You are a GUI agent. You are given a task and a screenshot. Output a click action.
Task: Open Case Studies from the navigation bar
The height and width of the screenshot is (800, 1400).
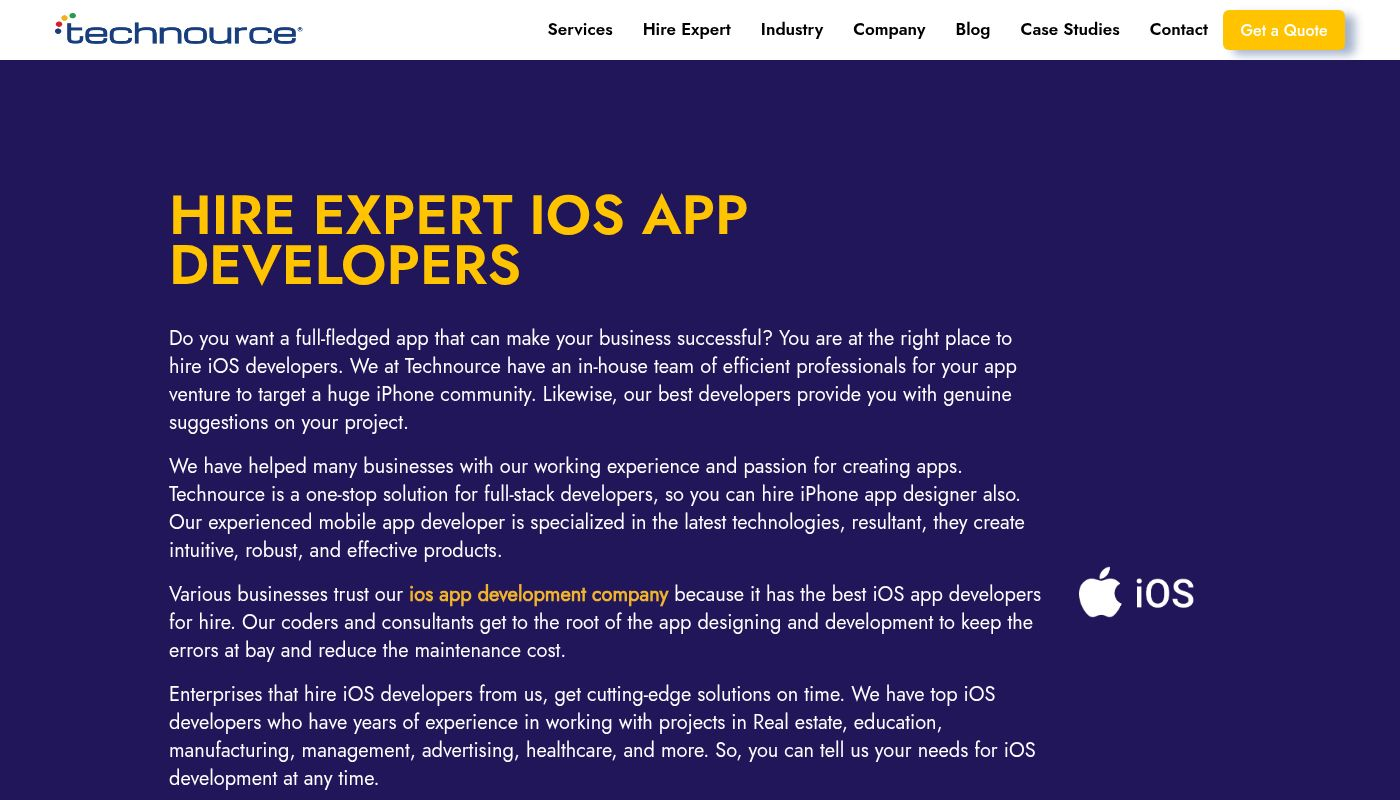[x=1069, y=30]
